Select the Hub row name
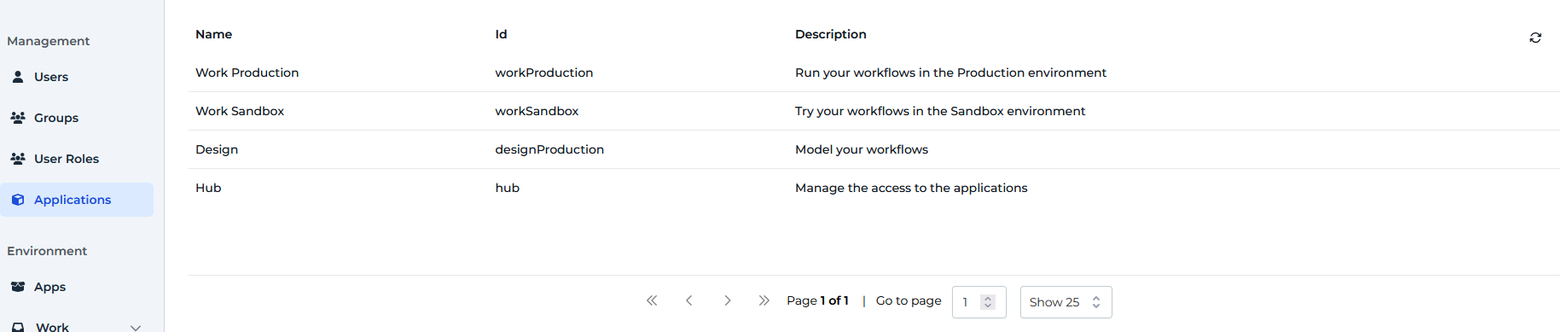Image resolution: width=1568 pixels, height=332 pixels. [x=208, y=188]
